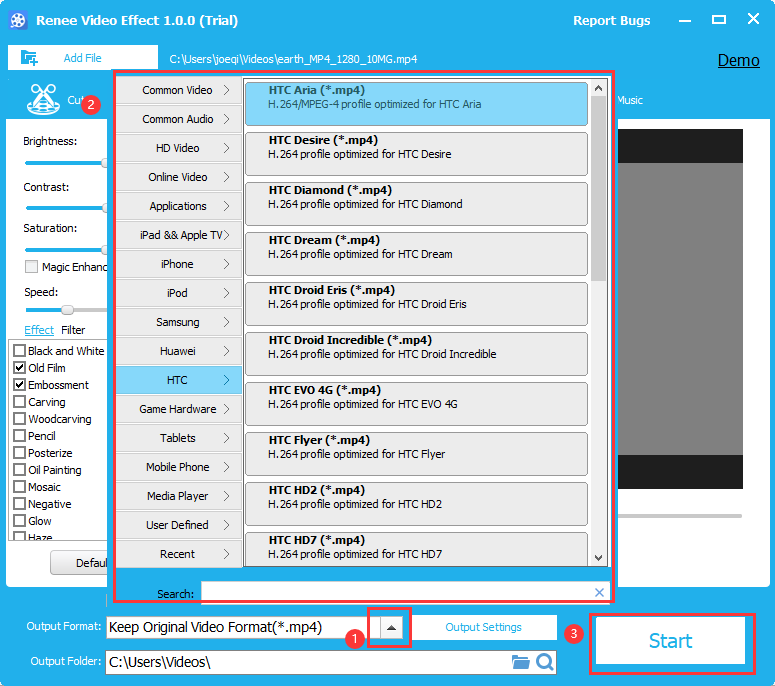Clear search using the X icon

coord(599,593)
